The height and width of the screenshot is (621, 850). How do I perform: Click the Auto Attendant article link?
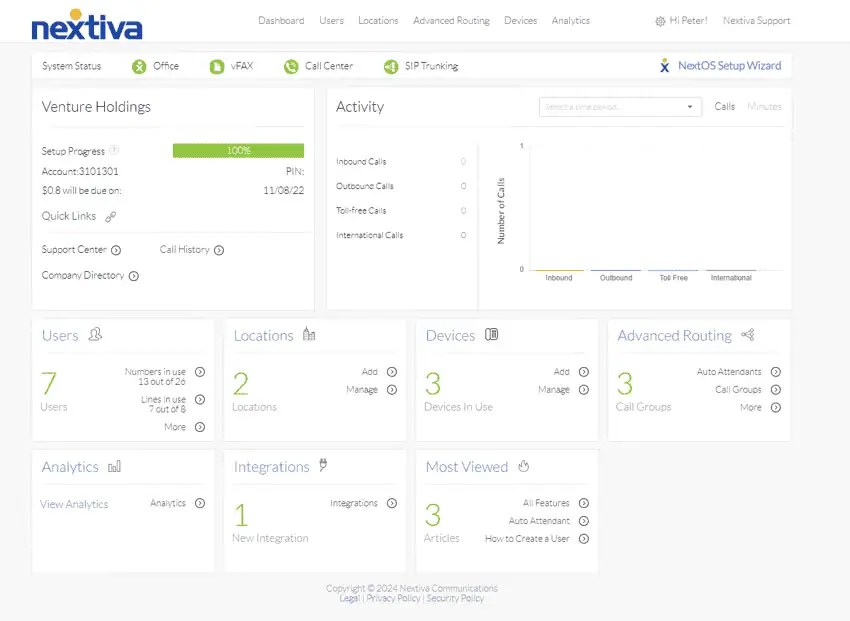tap(539, 521)
